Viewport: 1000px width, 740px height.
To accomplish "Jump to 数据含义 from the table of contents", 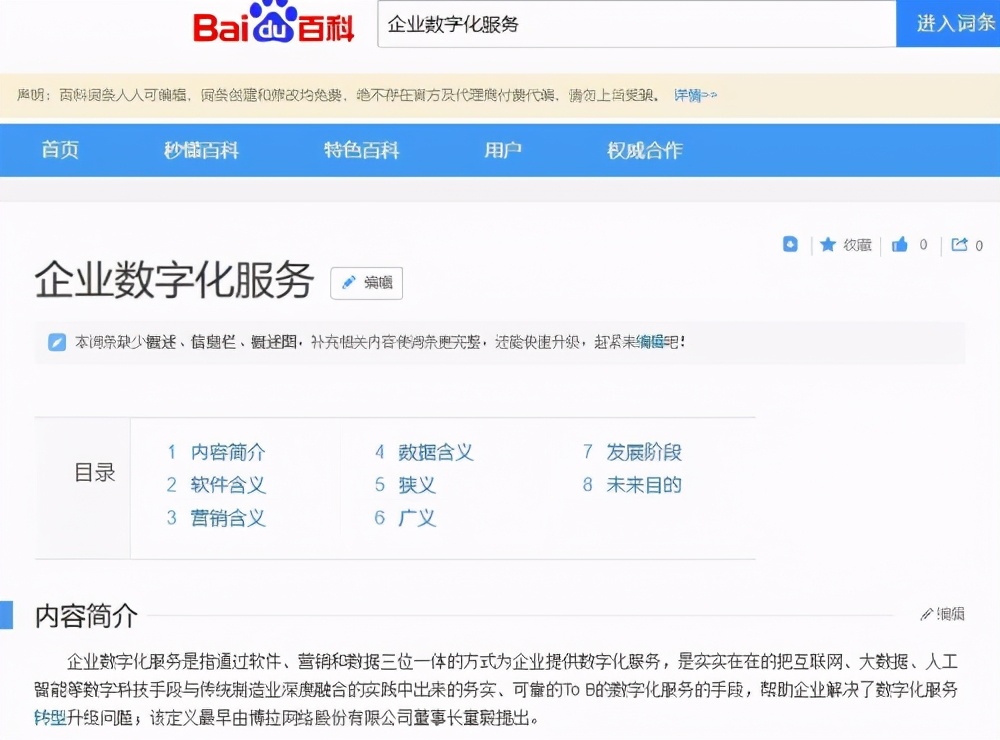I will (x=437, y=452).
